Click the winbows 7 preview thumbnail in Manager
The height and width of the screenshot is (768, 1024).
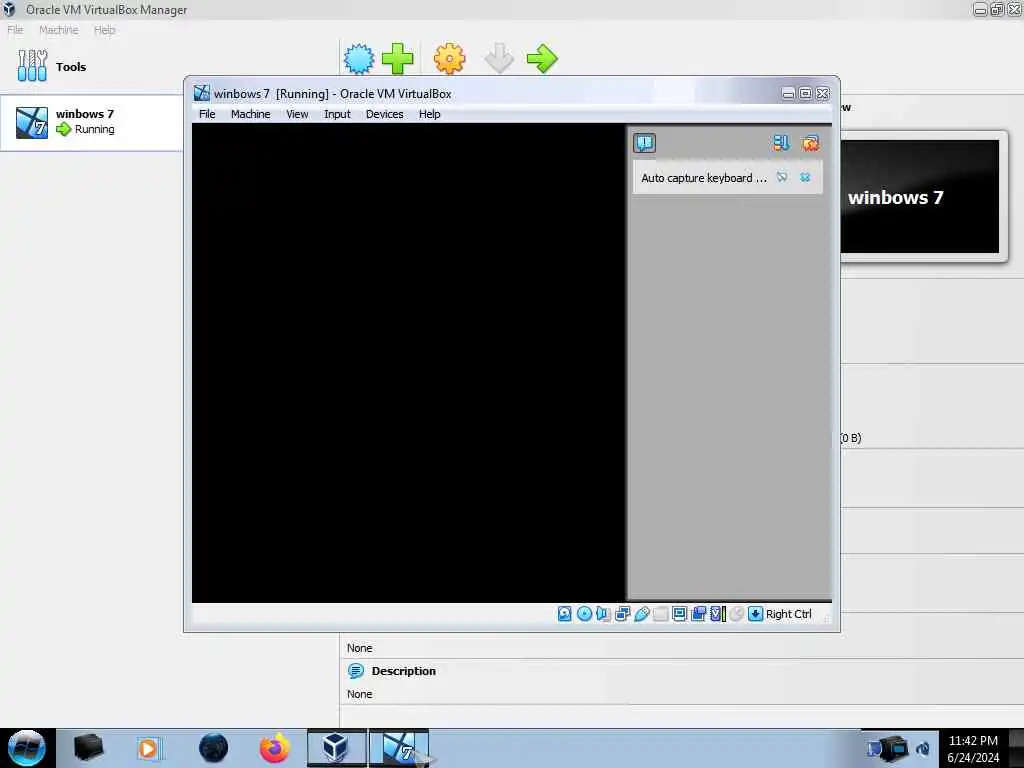[920, 196]
